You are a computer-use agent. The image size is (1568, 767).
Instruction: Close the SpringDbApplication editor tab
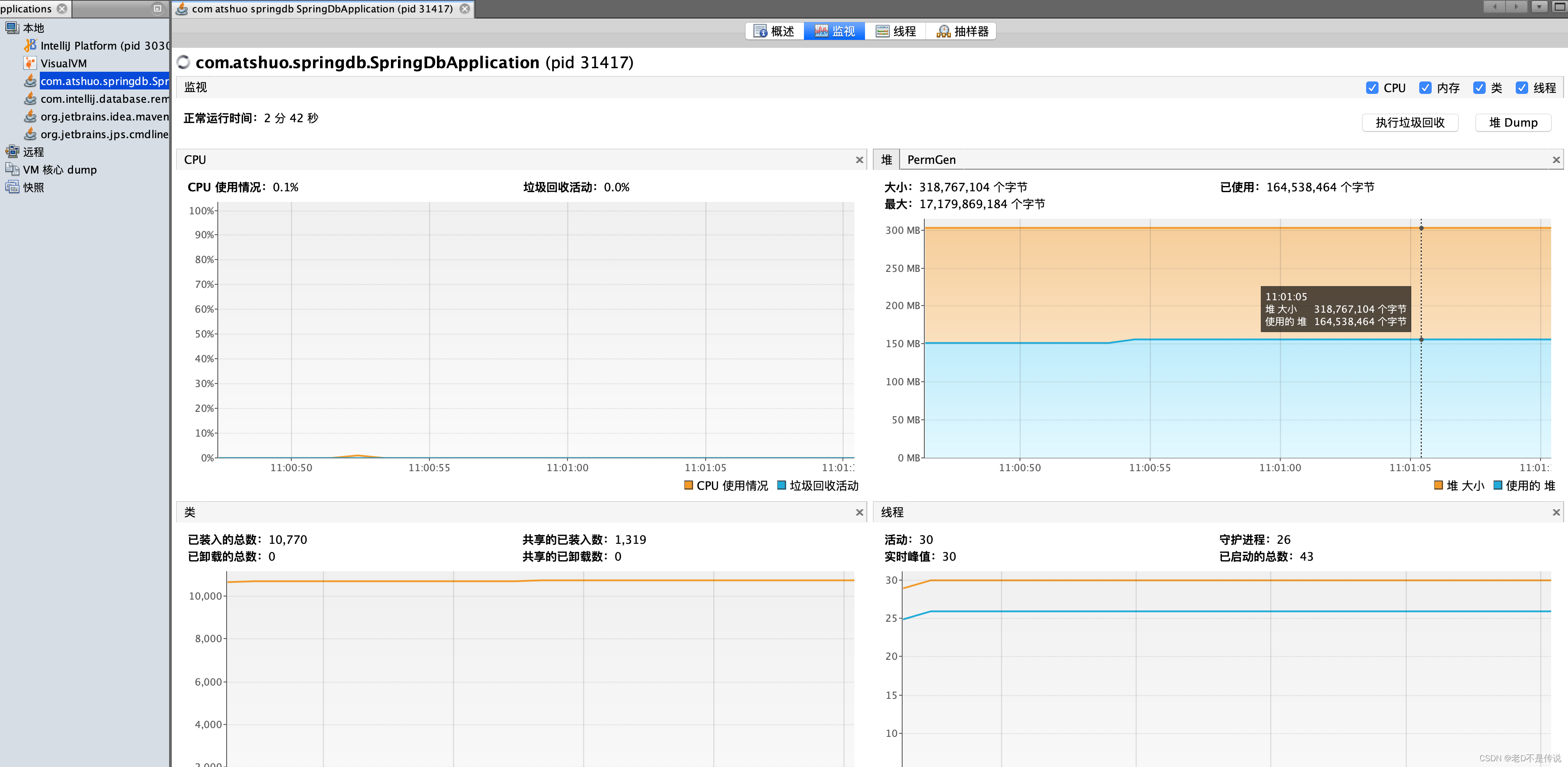point(465,8)
